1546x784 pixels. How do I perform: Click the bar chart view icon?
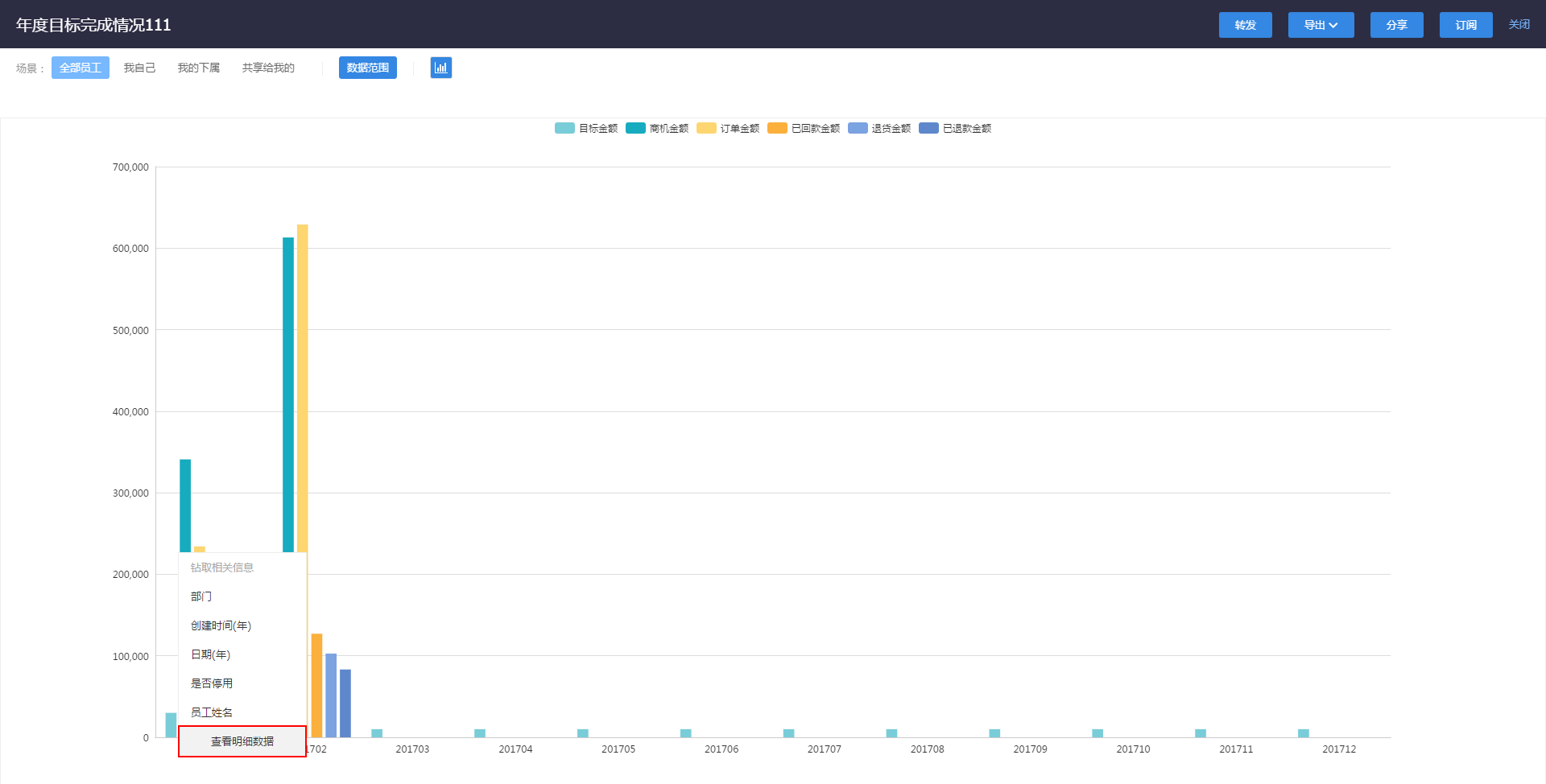click(x=440, y=68)
